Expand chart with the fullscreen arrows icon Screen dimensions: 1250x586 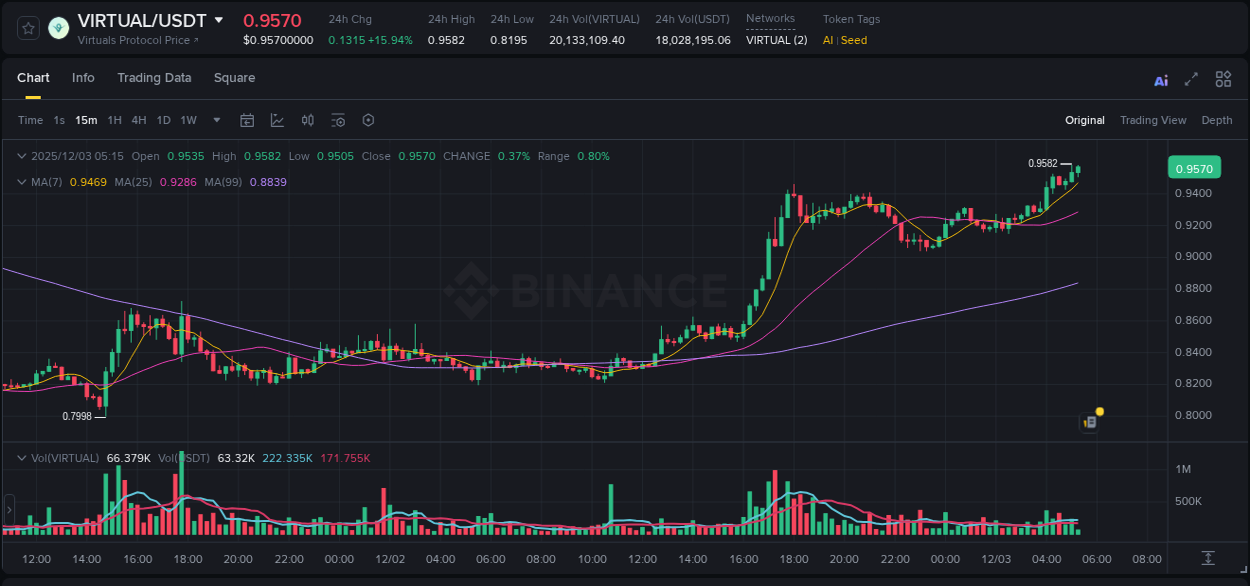point(1191,79)
